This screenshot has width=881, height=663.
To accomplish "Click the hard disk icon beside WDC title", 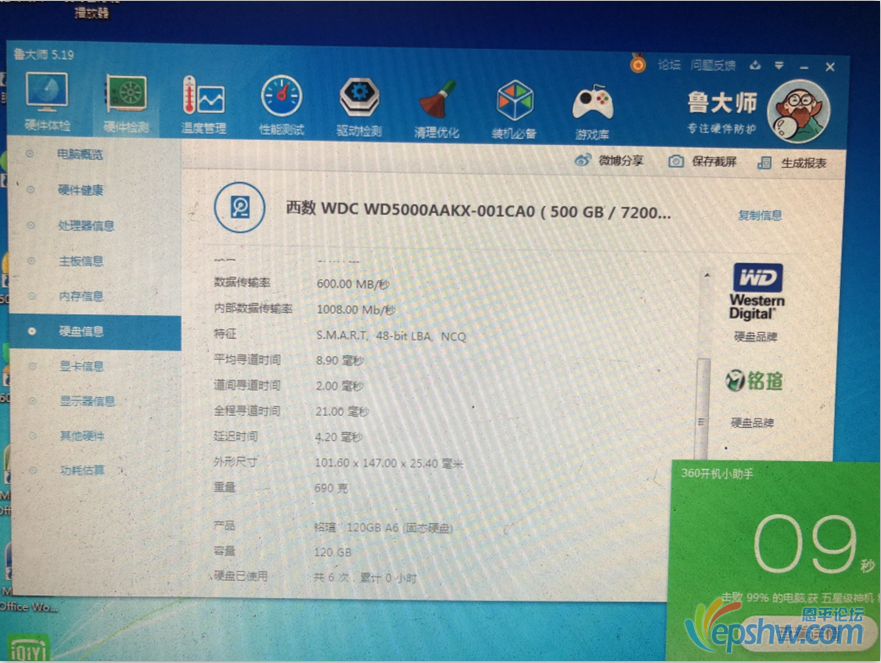I will coord(240,207).
